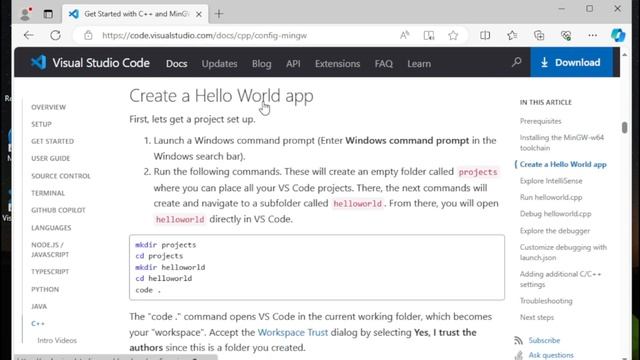This screenshot has height=360, width=640.
Task: Open the Blog navigation item
Action: [262, 64]
